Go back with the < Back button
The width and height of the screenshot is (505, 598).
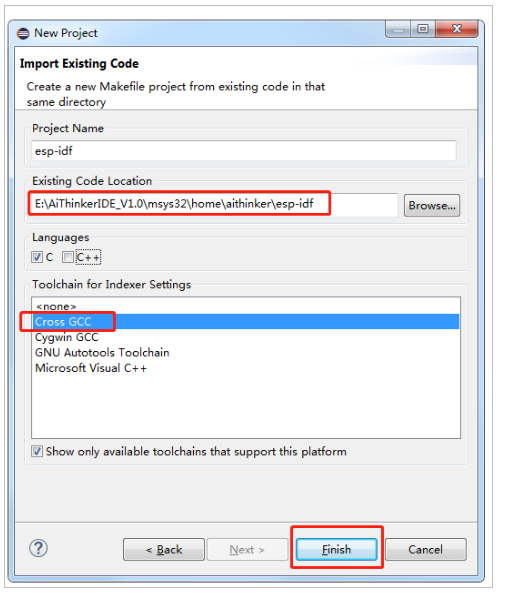164,550
